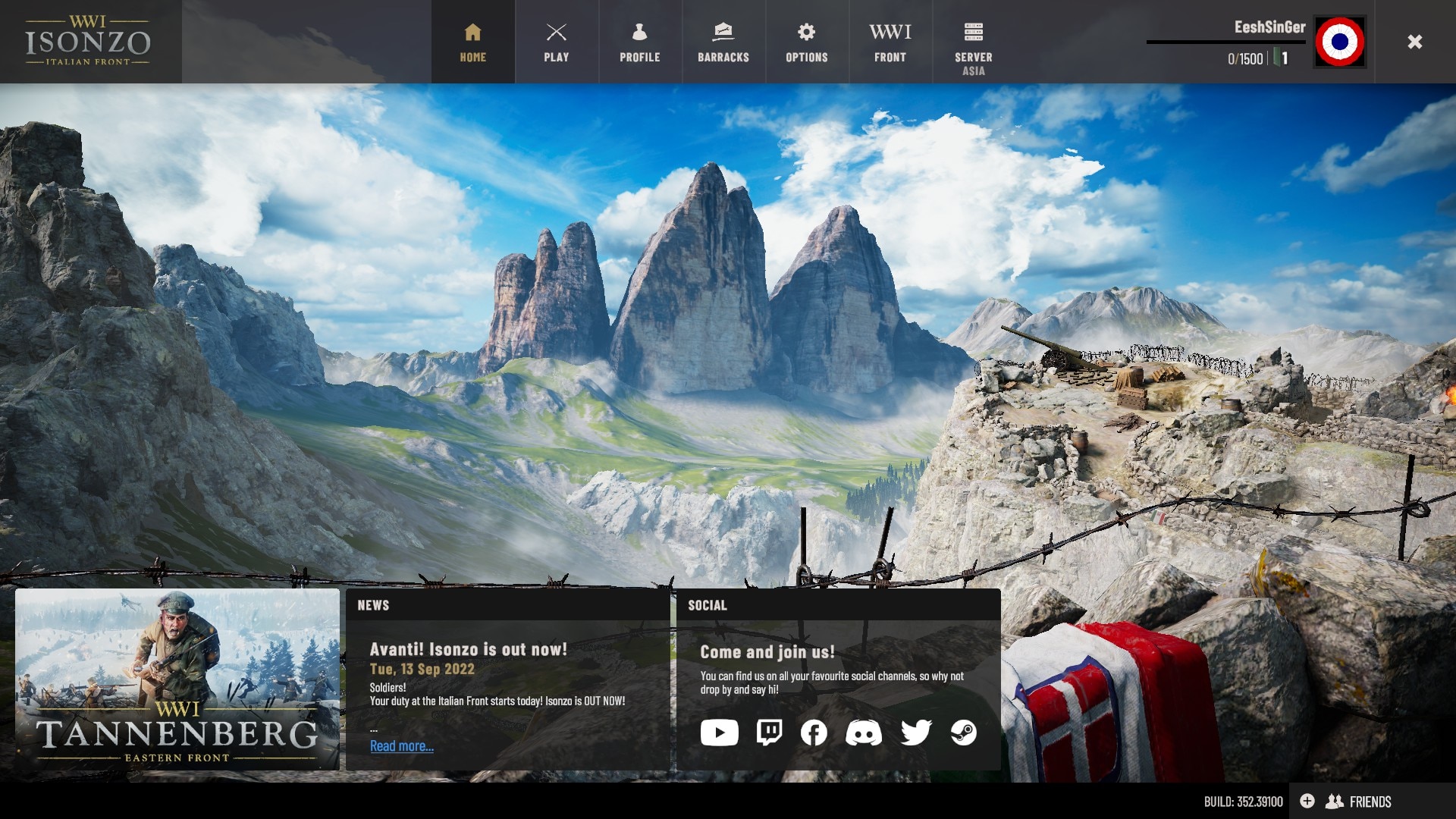The width and height of the screenshot is (1456, 819).
Task: Click the EeshSinGer player name
Action: click(x=1269, y=27)
